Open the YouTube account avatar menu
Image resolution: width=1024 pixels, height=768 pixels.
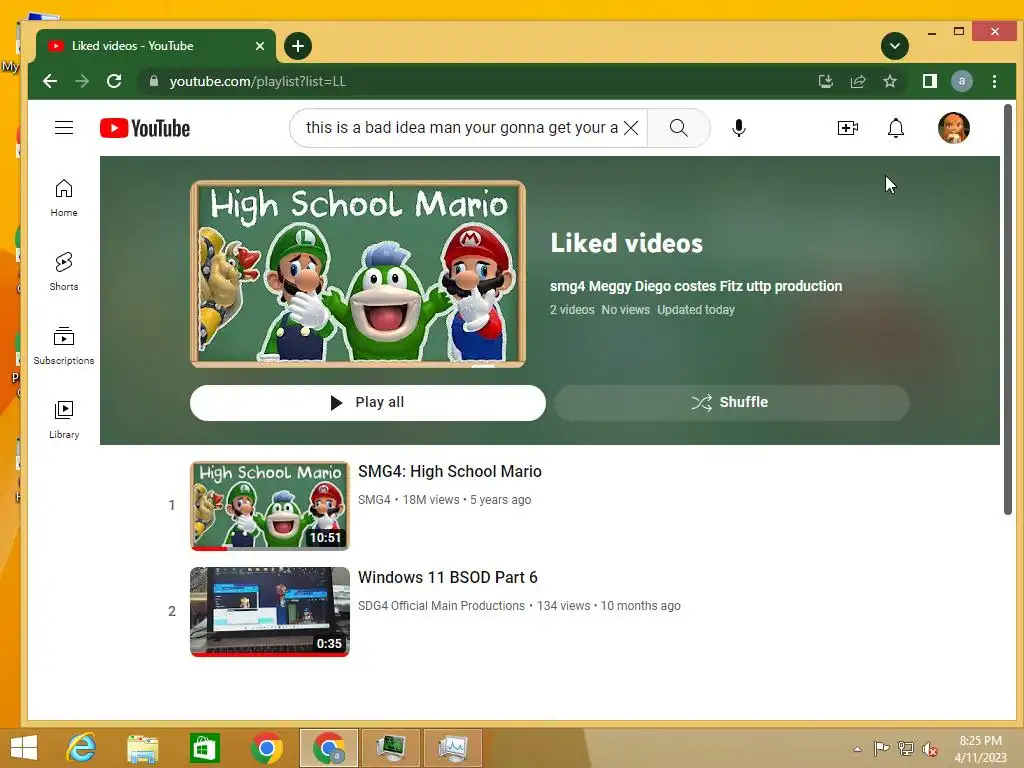(x=953, y=128)
